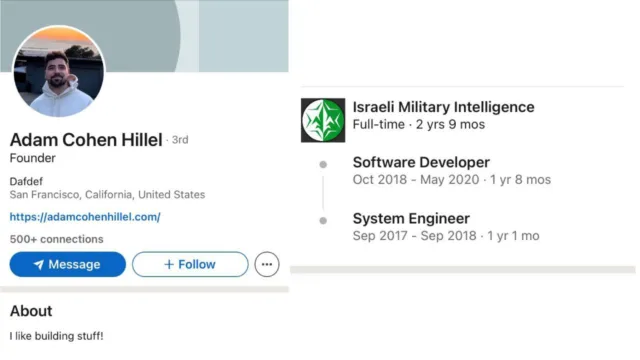Open the adamcohenhillel.com website link

[85, 217]
